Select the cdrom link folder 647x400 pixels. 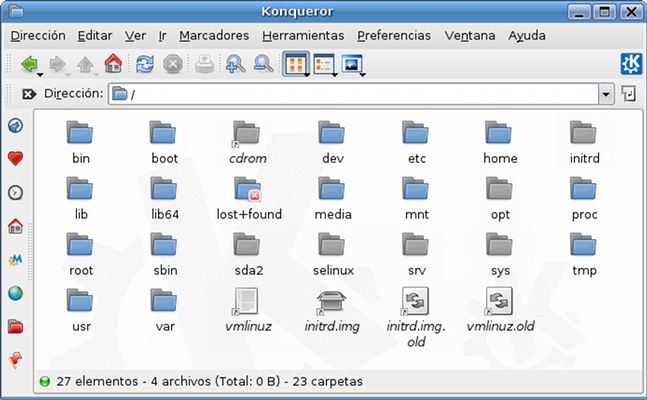(x=248, y=143)
